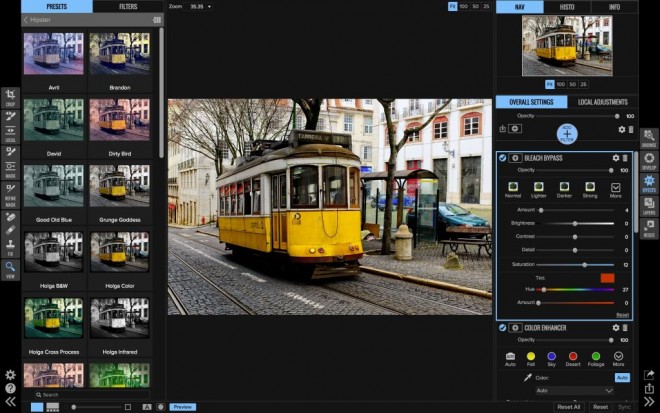Pick the color dropper in Color Enhancer
660x413 pixels.
(x=527, y=378)
